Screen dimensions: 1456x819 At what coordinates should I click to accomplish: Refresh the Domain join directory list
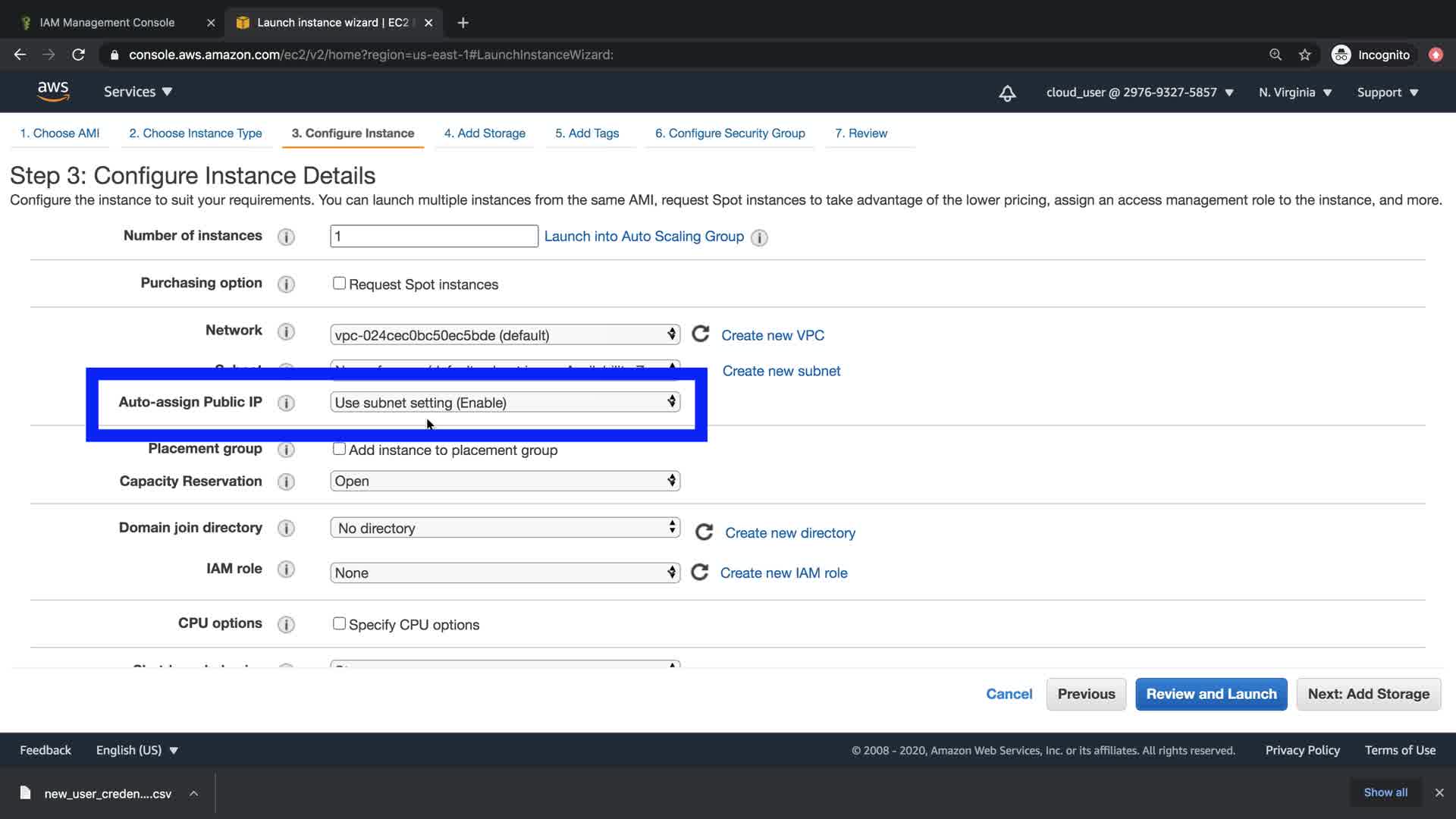coord(704,532)
